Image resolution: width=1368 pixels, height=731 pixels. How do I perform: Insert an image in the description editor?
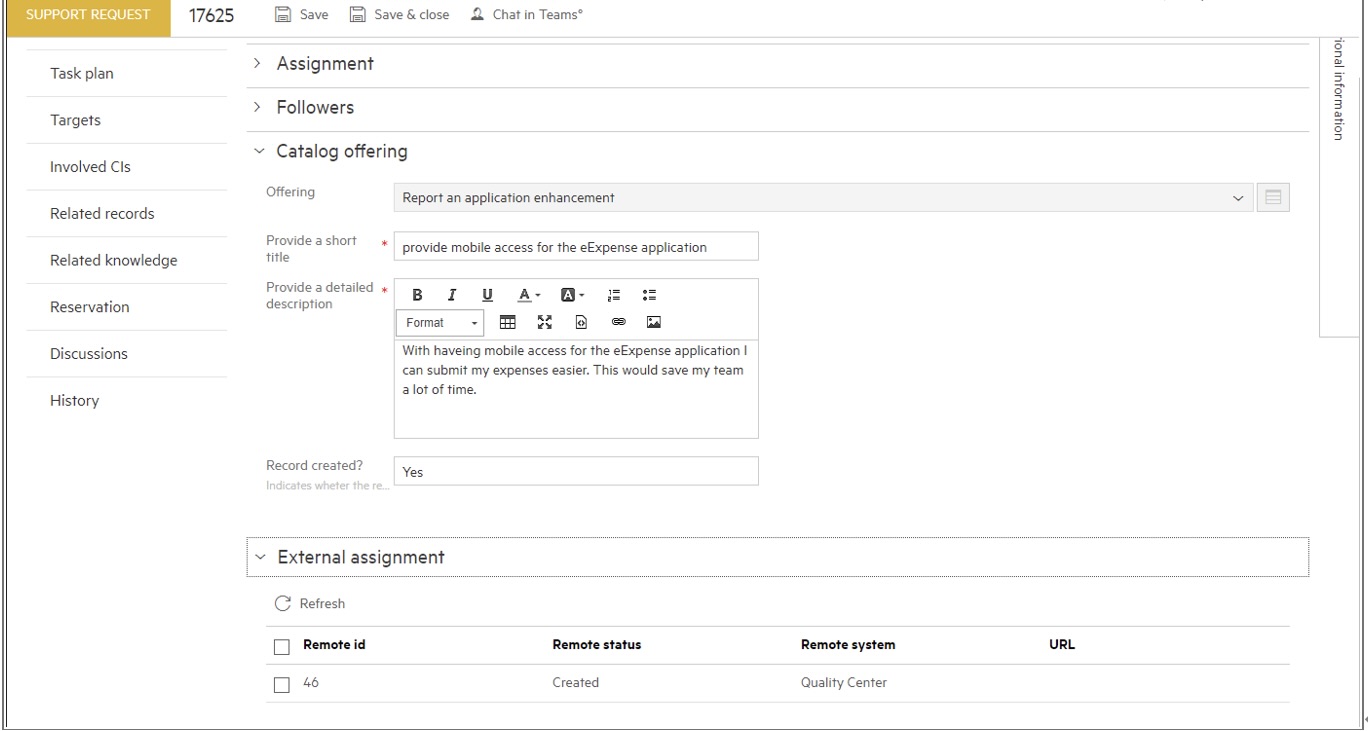tap(654, 322)
